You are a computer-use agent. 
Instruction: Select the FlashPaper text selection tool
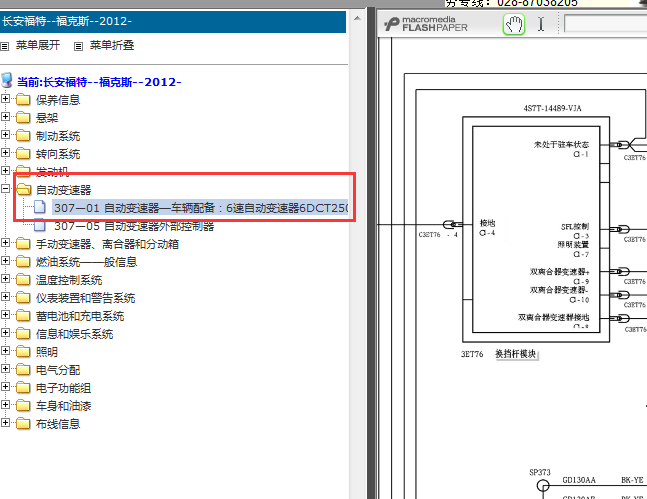[541, 24]
